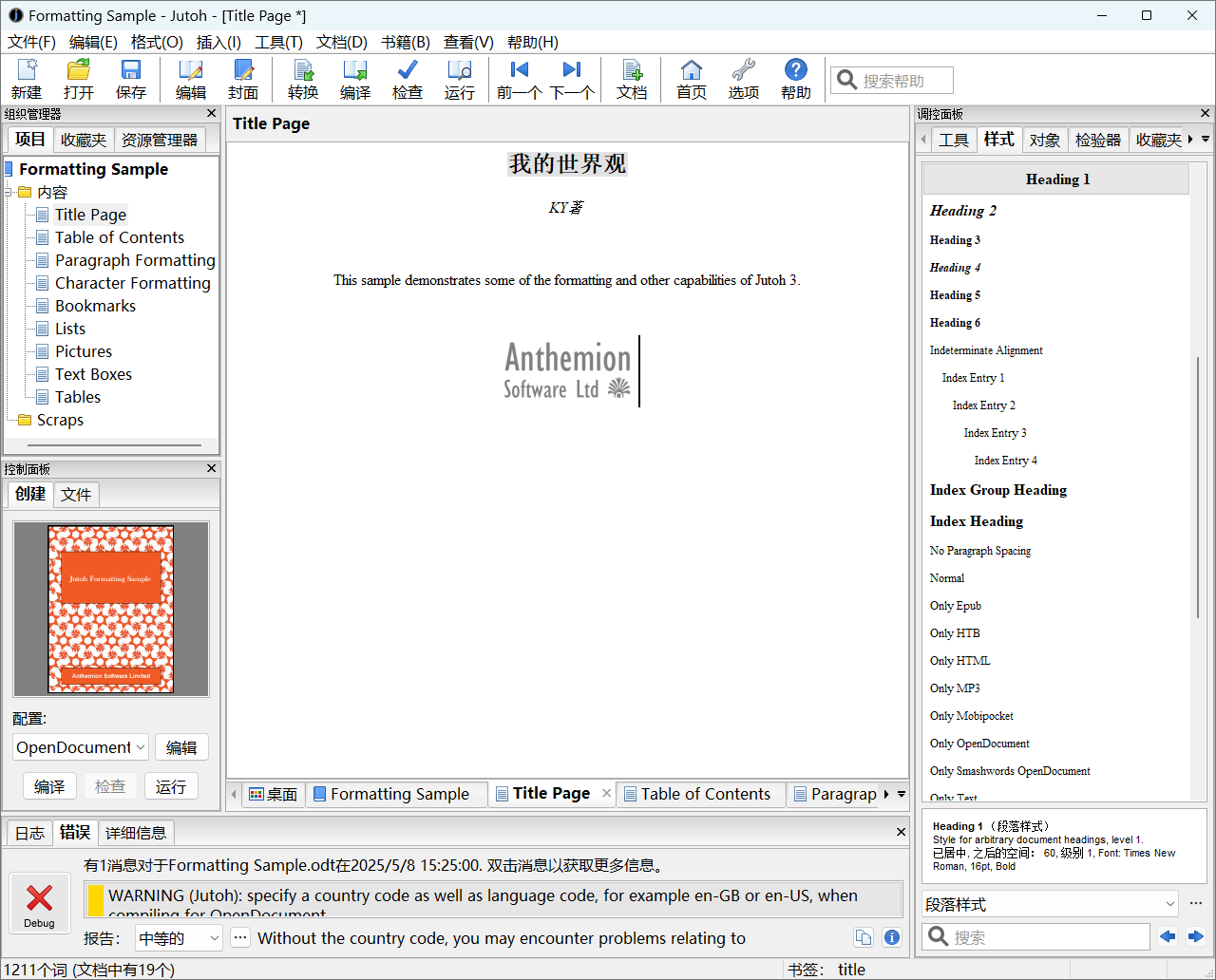This screenshot has width=1216, height=980.
Task: Click the 转换 (Convert) toolbar icon
Action: [303, 79]
